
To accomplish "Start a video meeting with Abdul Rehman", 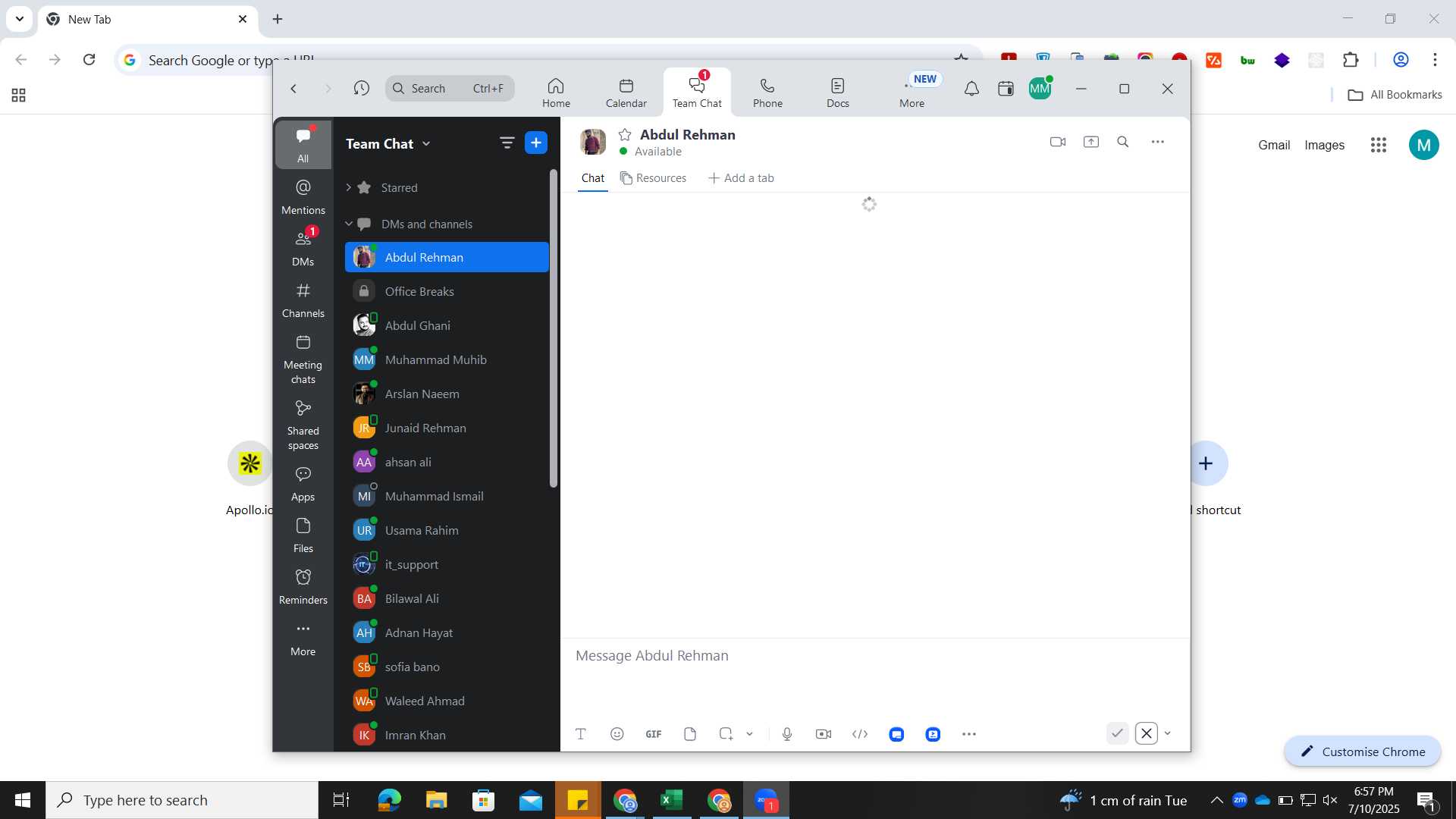I will point(1057,142).
